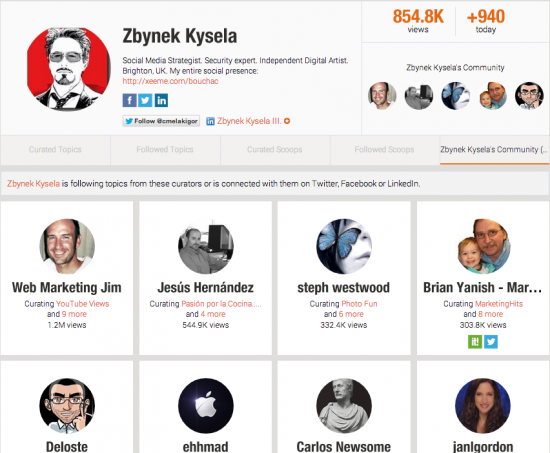Screen dimensions: 550x453
Task: Open the Curated Scoops tab
Action: coord(275,150)
